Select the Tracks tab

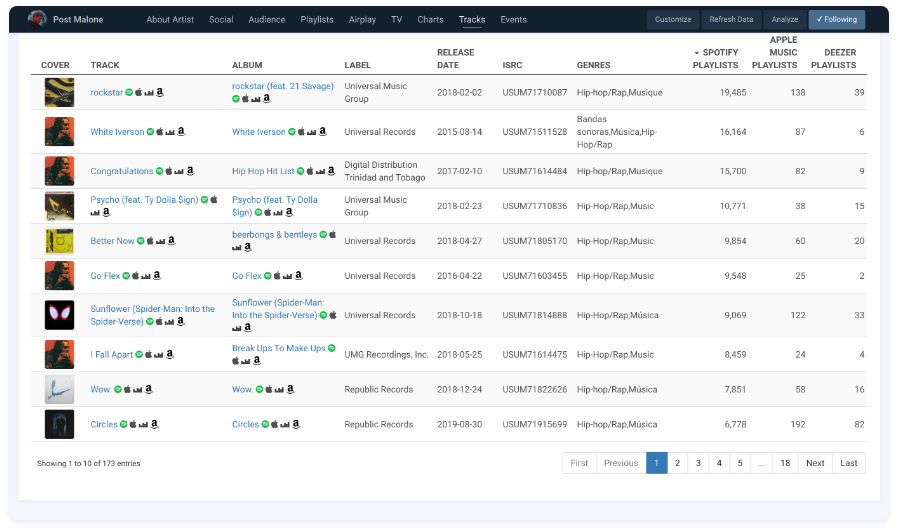click(472, 19)
